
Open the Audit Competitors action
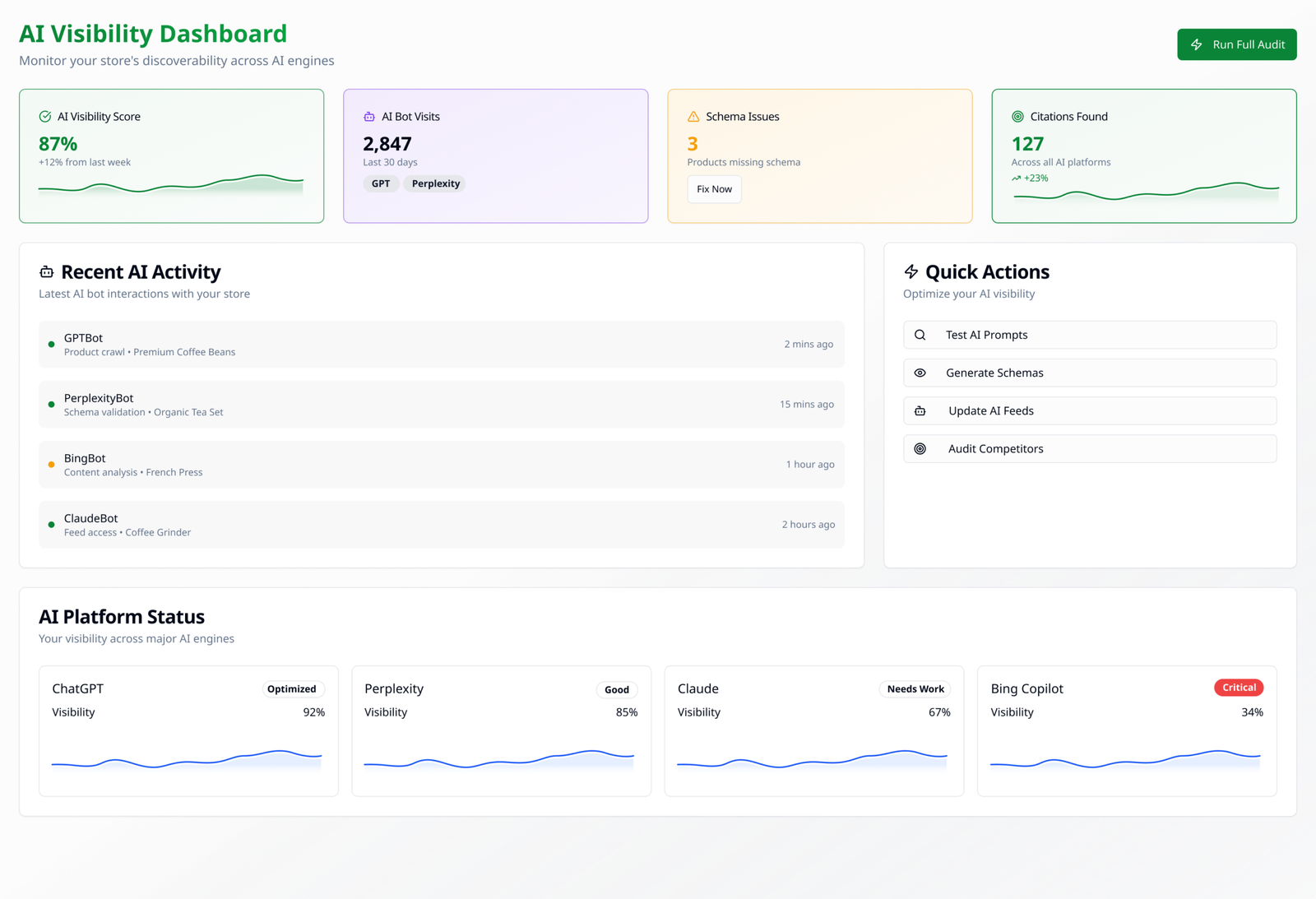click(1089, 448)
